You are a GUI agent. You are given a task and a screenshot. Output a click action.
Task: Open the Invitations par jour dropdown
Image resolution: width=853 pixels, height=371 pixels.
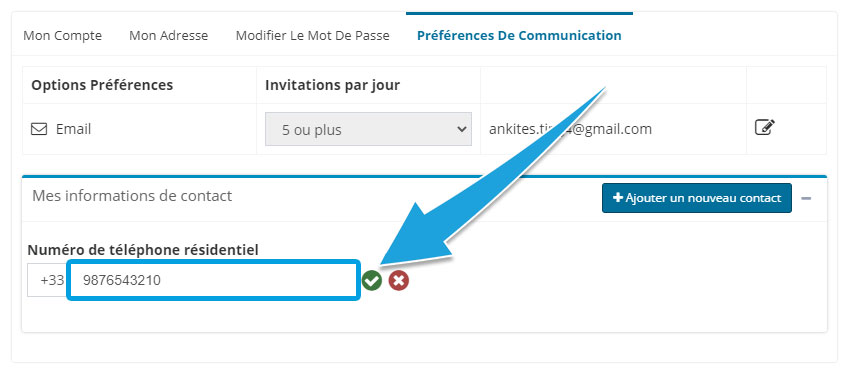[368, 129]
